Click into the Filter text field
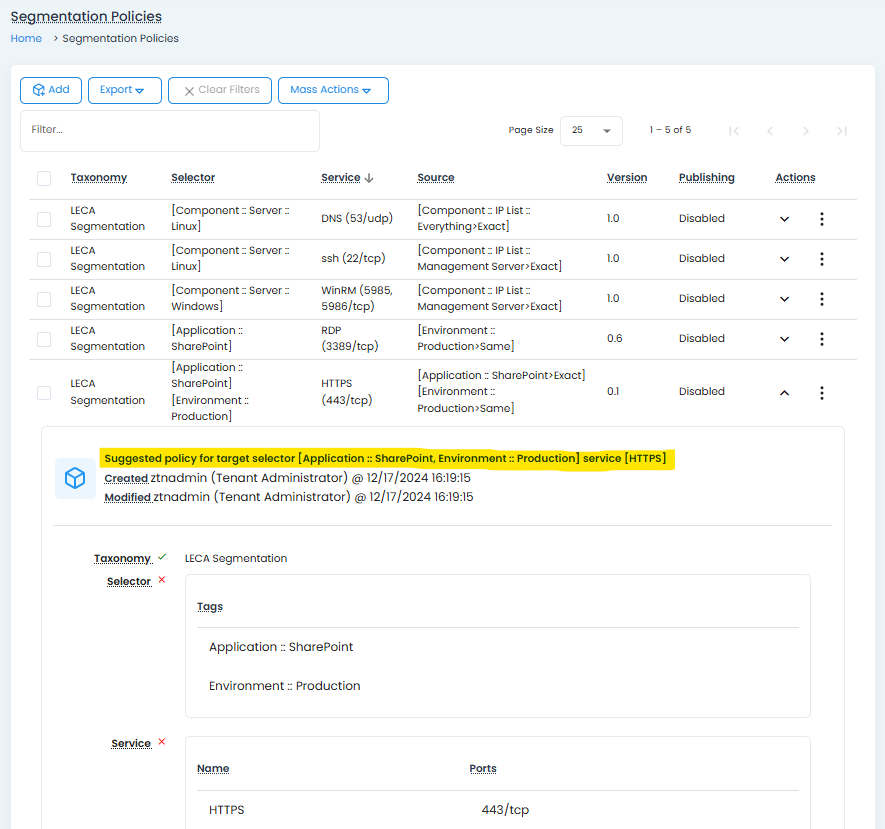The image size is (885, 829). click(x=170, y=130)
